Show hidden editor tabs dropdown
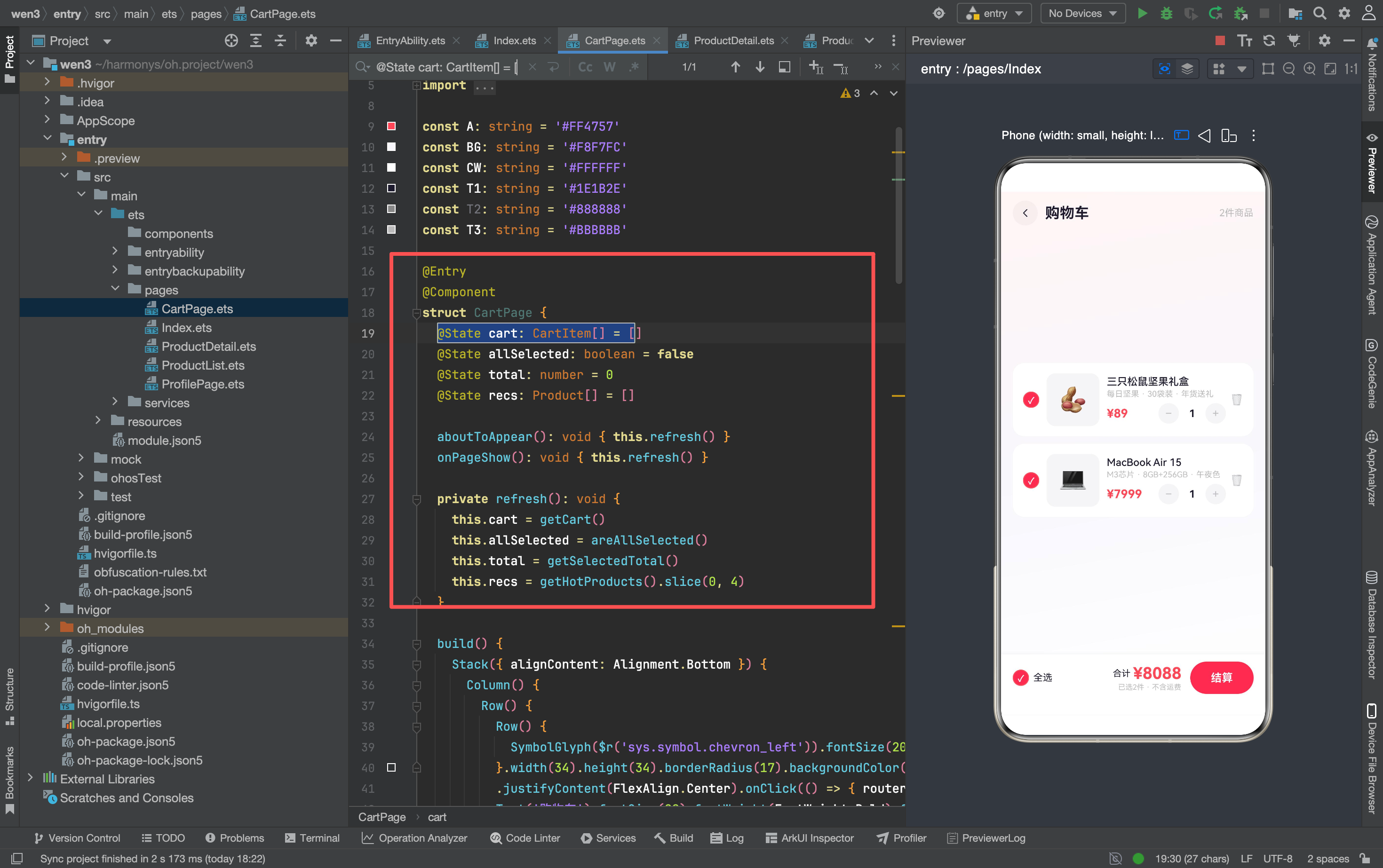This screenshot has width=1383, height=868. pyautogui.click(x=869, y=40)
